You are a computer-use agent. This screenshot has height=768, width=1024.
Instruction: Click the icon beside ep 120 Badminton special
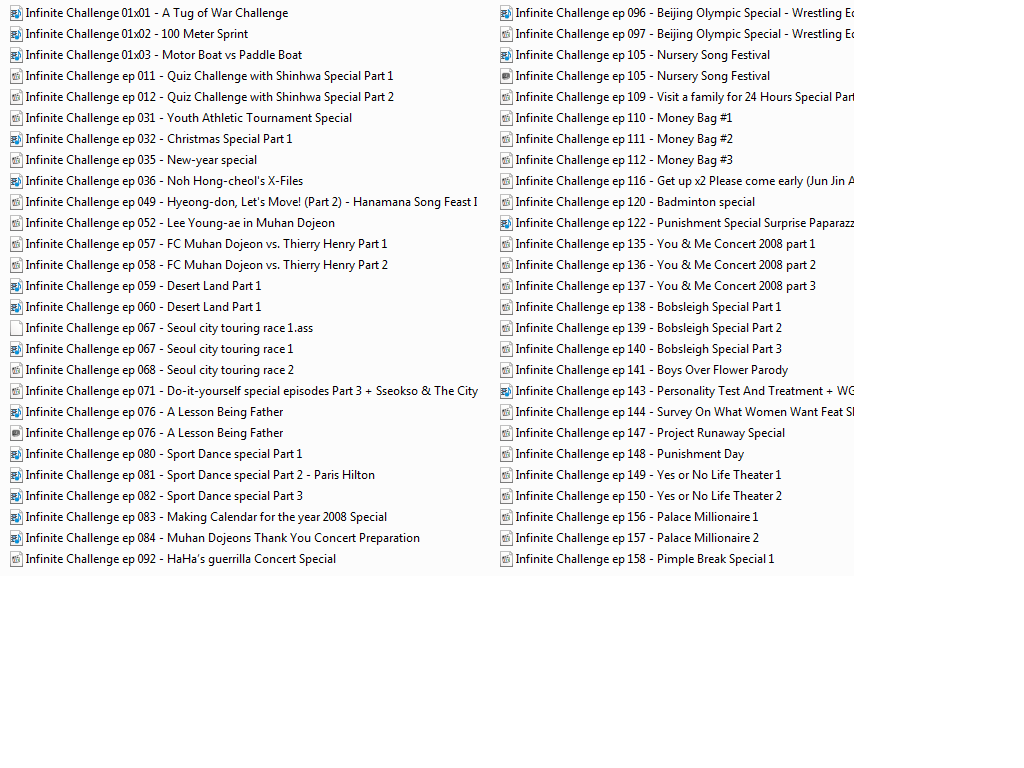tap(506, 202)
